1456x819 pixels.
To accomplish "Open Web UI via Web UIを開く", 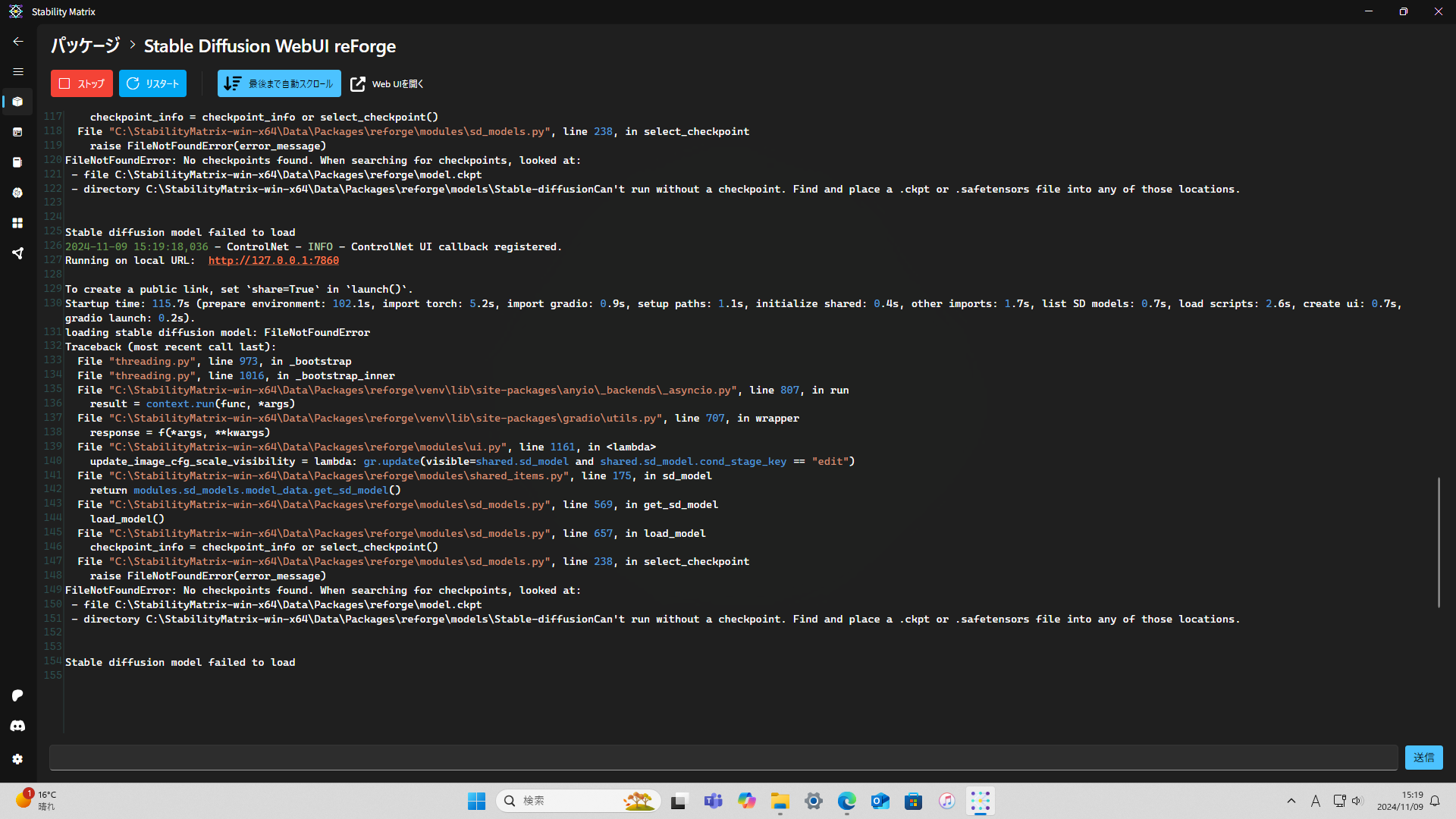I will [388, 83].
